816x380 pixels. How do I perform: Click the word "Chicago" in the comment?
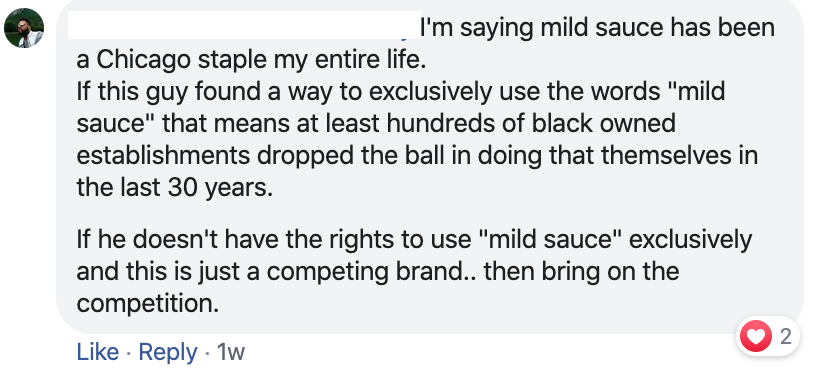[143, 60]
